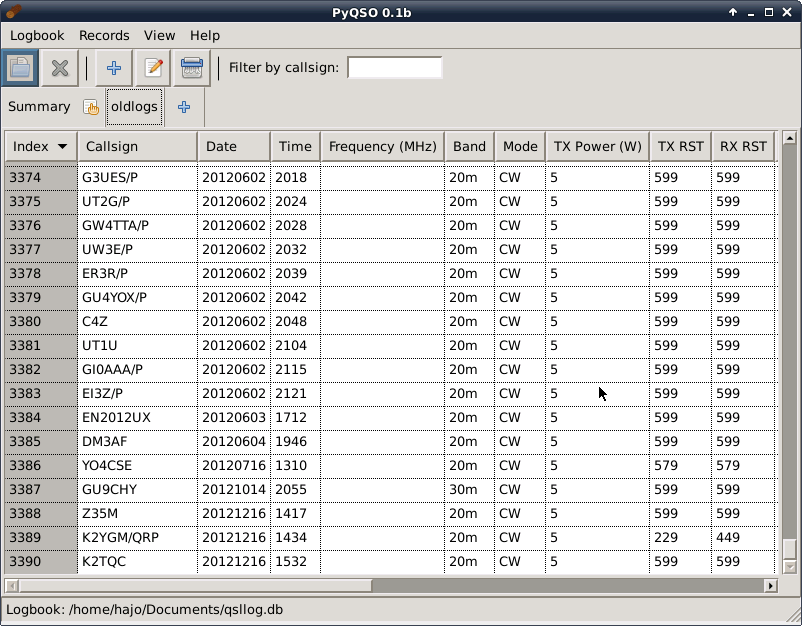Click the edit record pencil icon
Image resolution: width=802 pixels, height=626 pixels.
153,68
